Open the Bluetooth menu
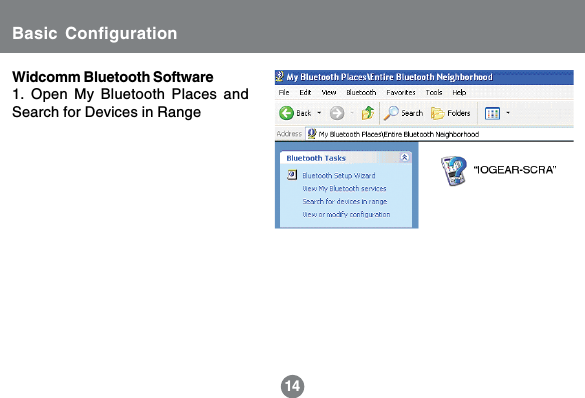Image resolution: width=585 pixels, height=398 pixels. point(361,92)
